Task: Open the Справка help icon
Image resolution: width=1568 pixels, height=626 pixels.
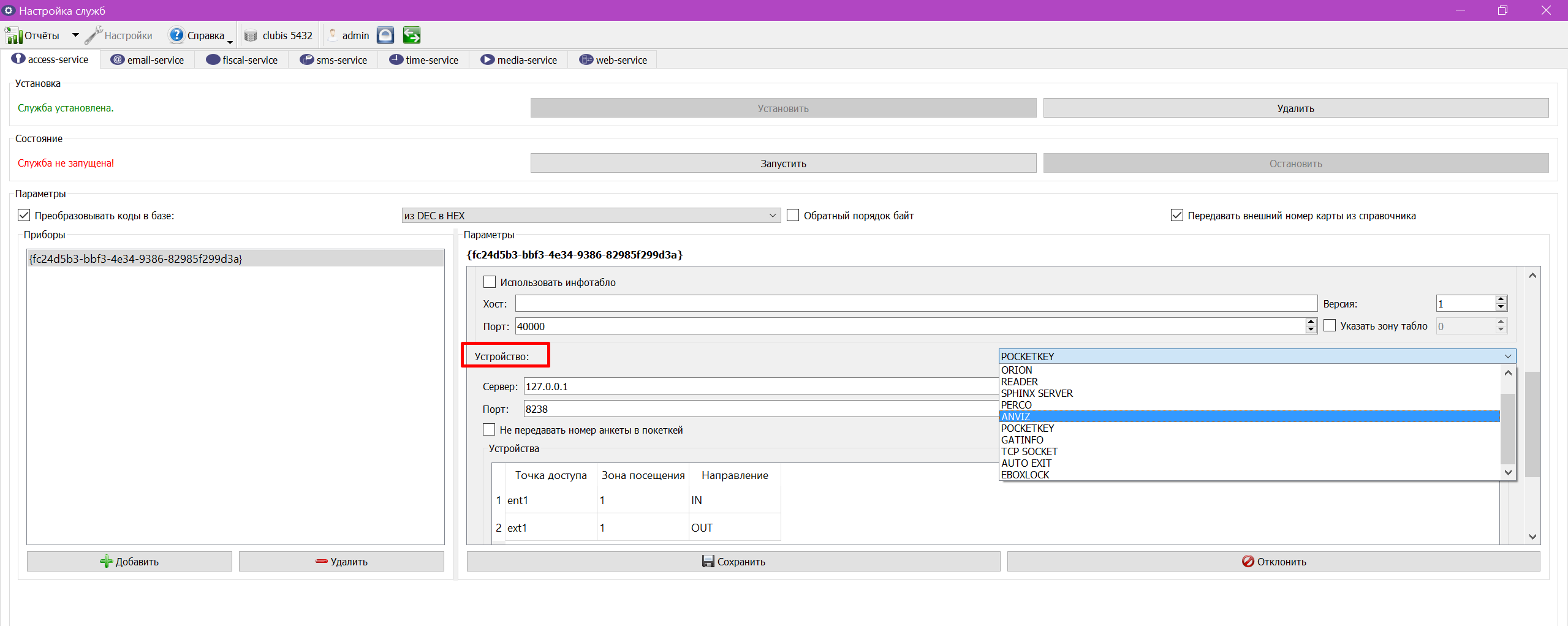Action: coord(176,36)
